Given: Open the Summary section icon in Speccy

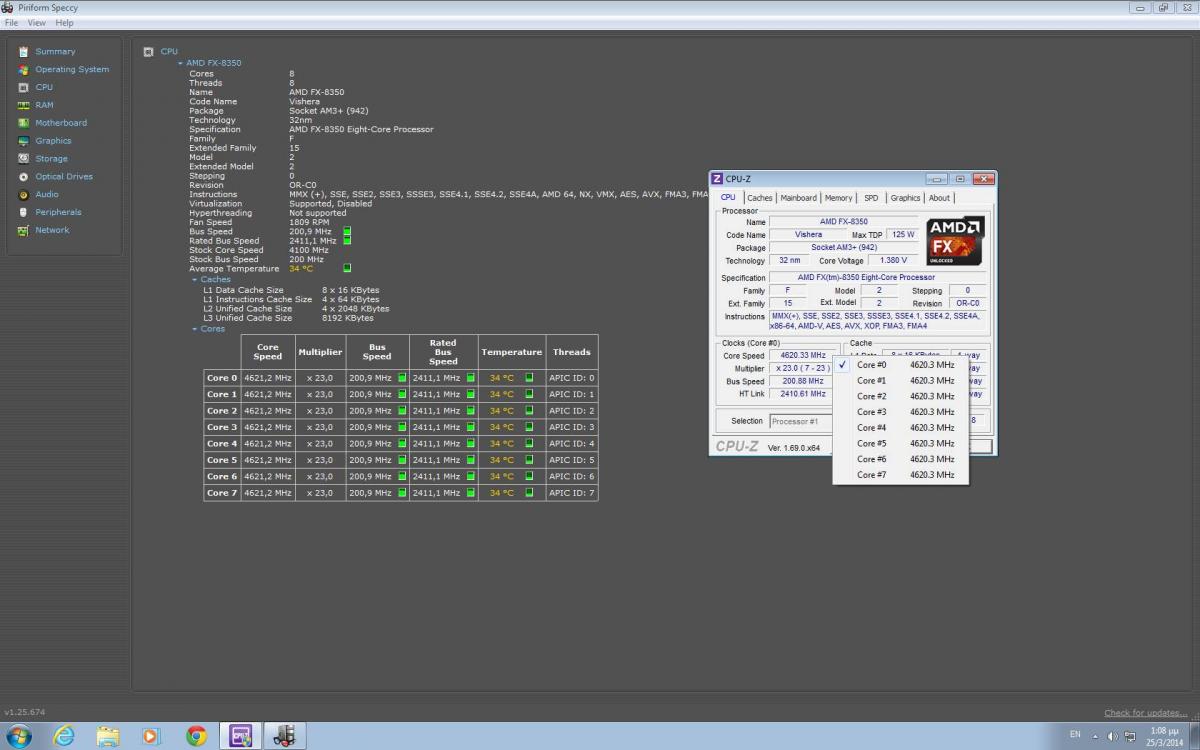Looking at the screenshot, I should tap(23, 52).
